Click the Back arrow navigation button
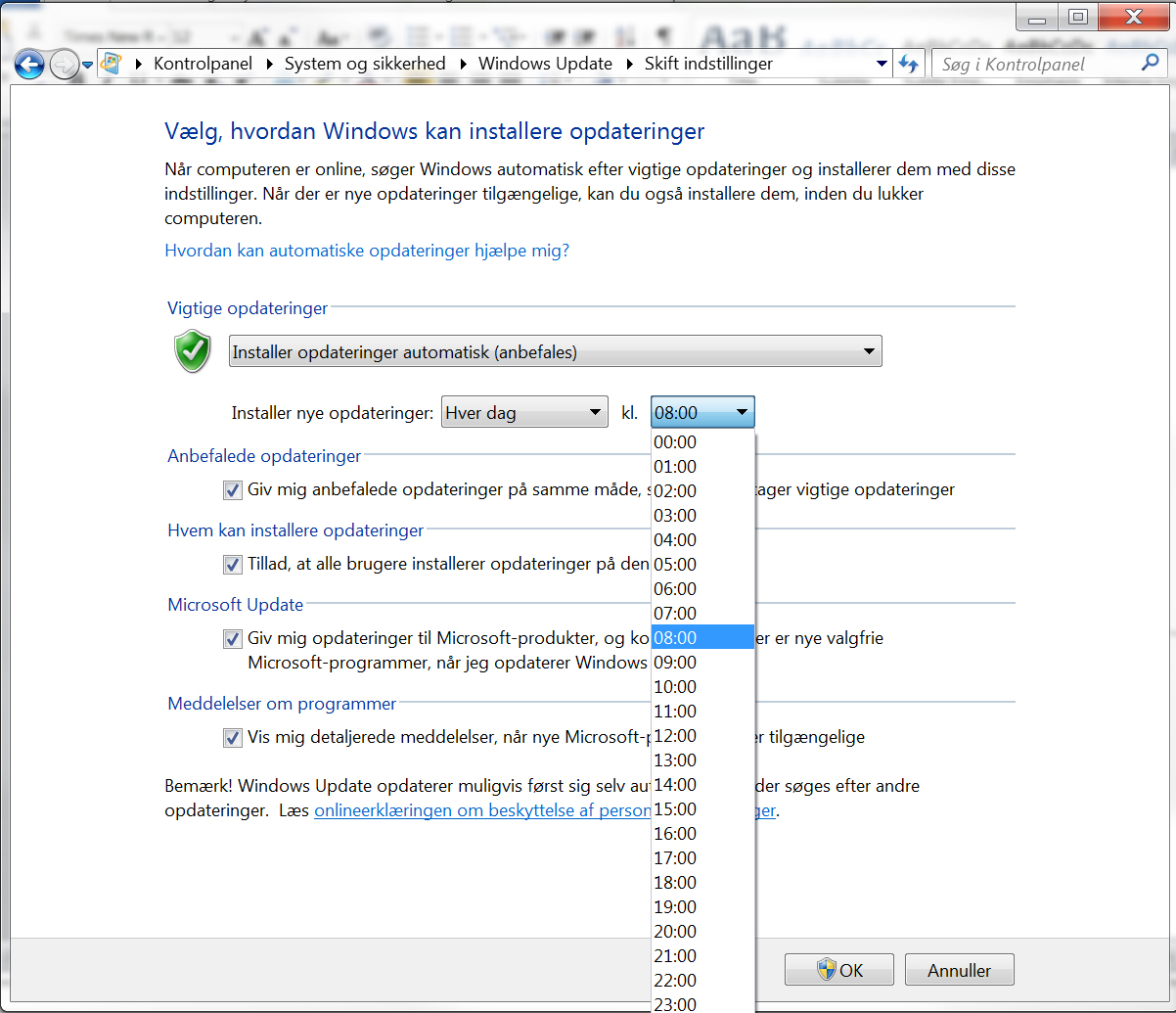The height and width of the screenshot is (1013, 1176). (x=30, y=65)
